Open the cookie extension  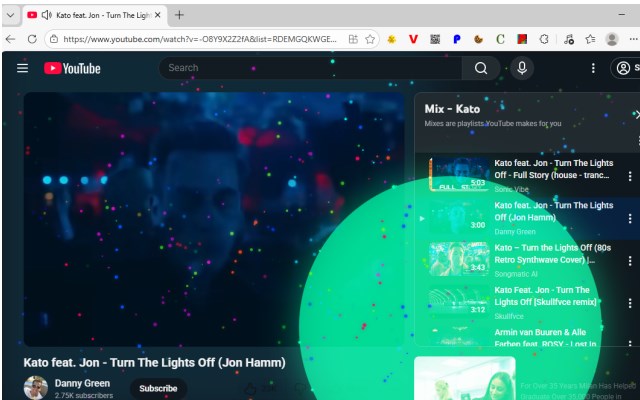[x=478, y=39]
